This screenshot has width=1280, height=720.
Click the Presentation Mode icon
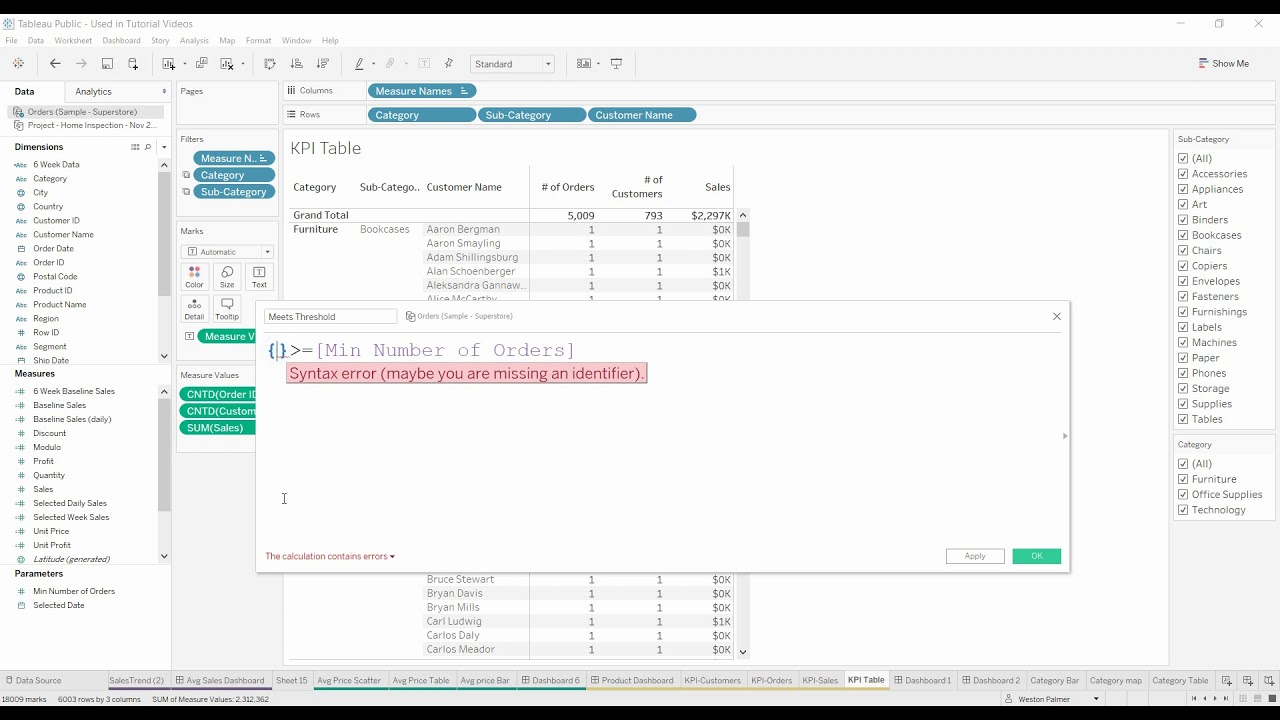[616, 63]
